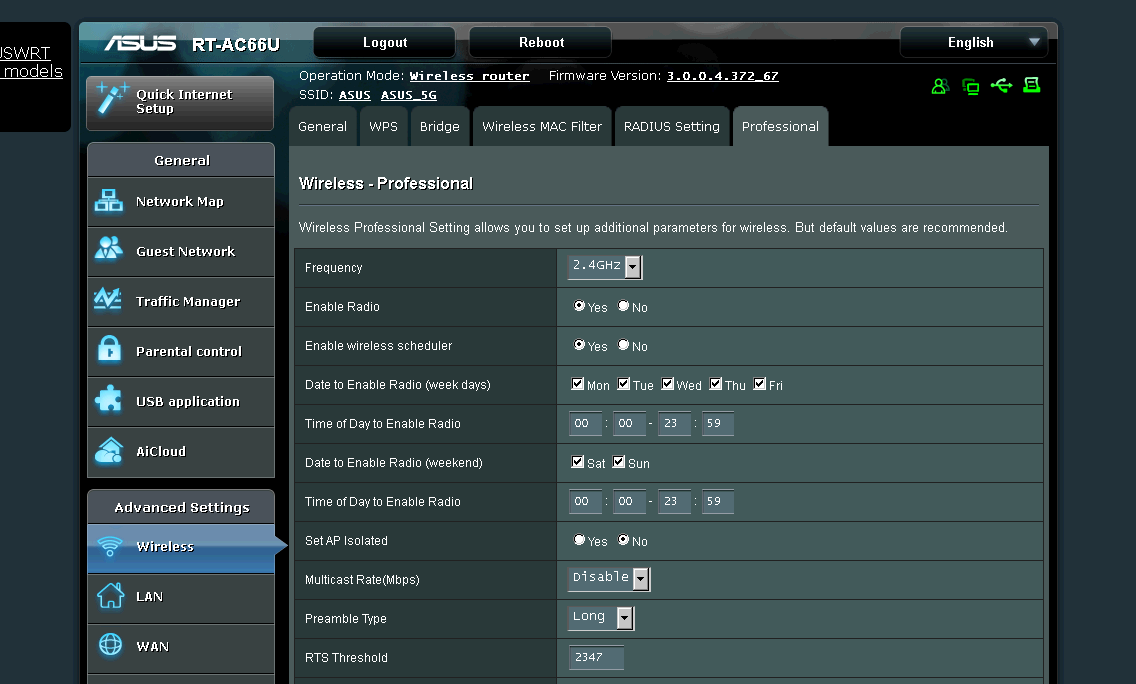1136x684 pixels.
Task: Select No for Set AP Isolated
Action: 623,540
